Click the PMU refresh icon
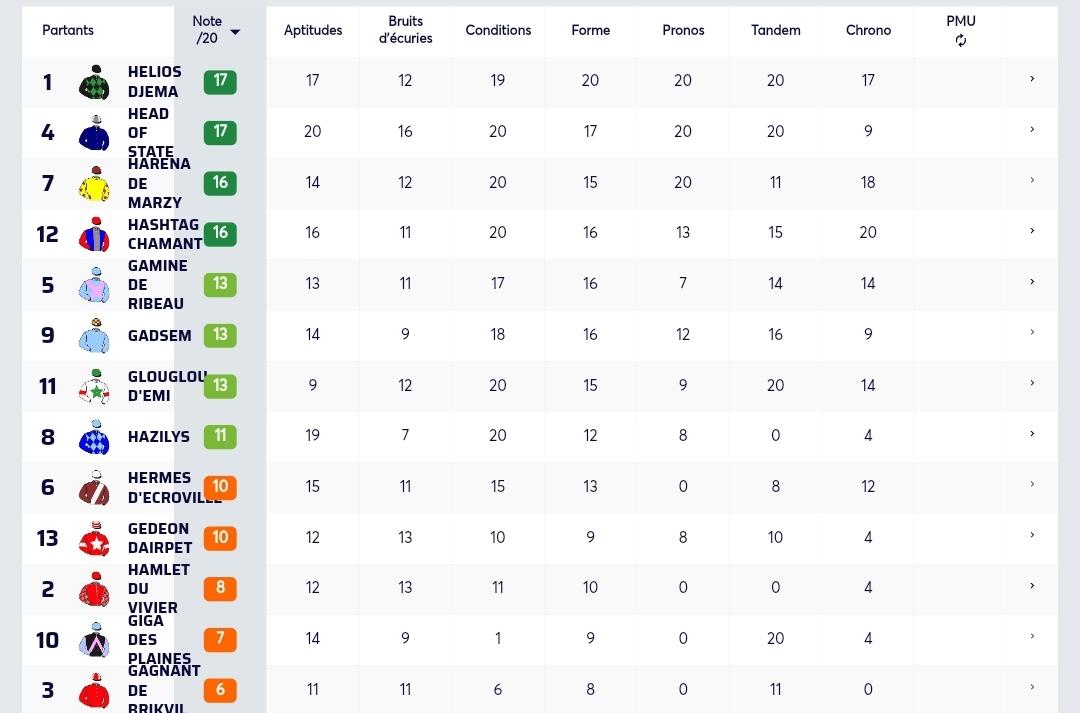The height and width of the screenshot is (713, 1080). [x=960, y=41]
